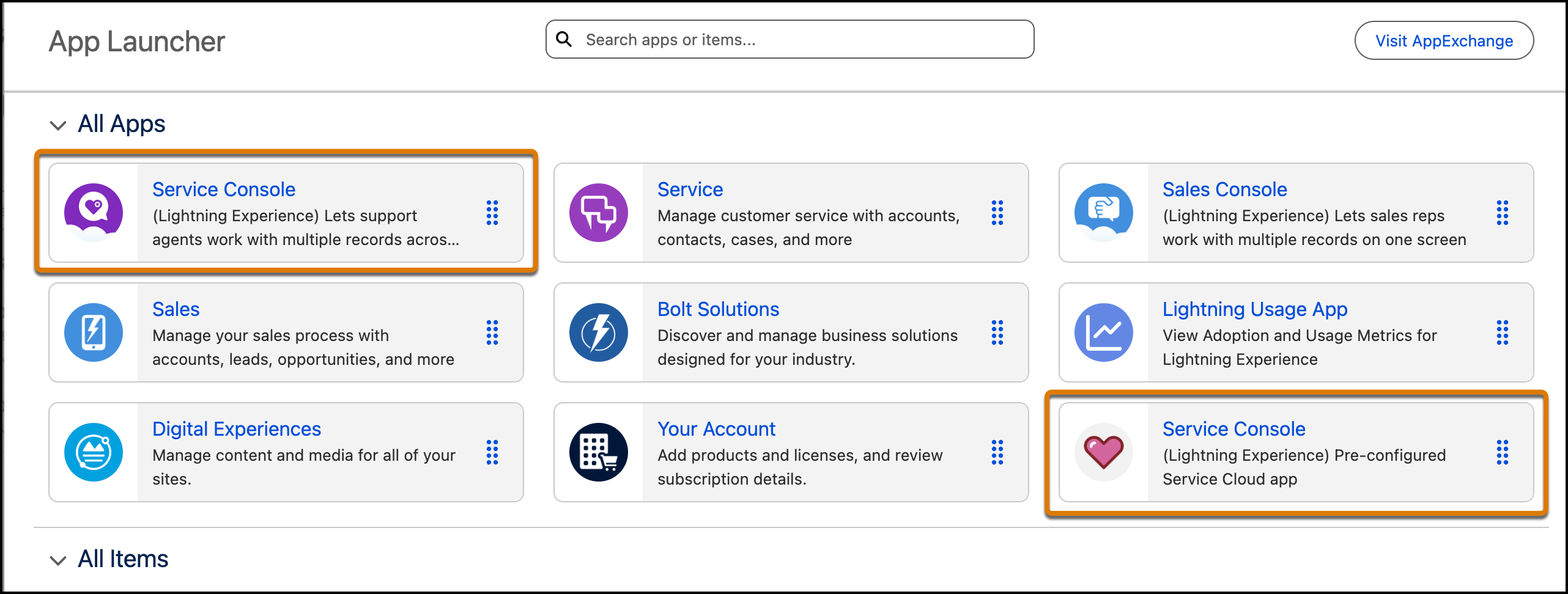Click drag handle on the support agents Service Console tile

(x=492, y=213)
